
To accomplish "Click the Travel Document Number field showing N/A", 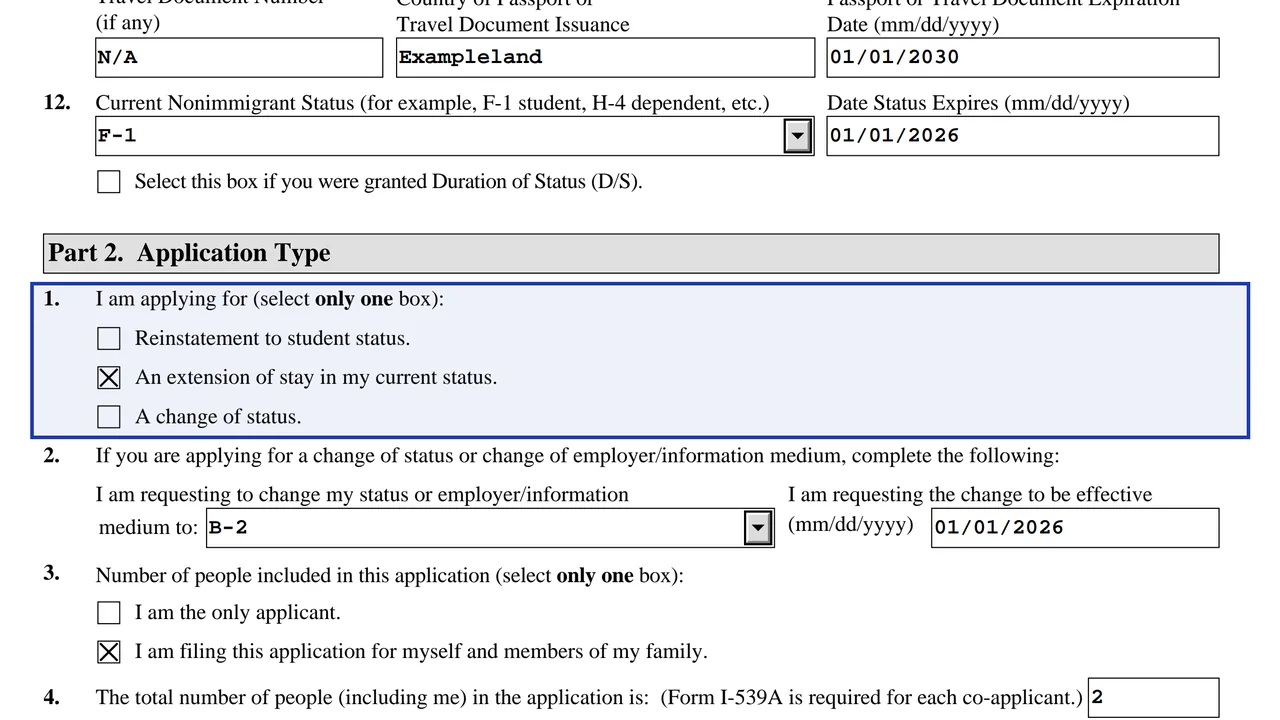I will click(239, 58).
